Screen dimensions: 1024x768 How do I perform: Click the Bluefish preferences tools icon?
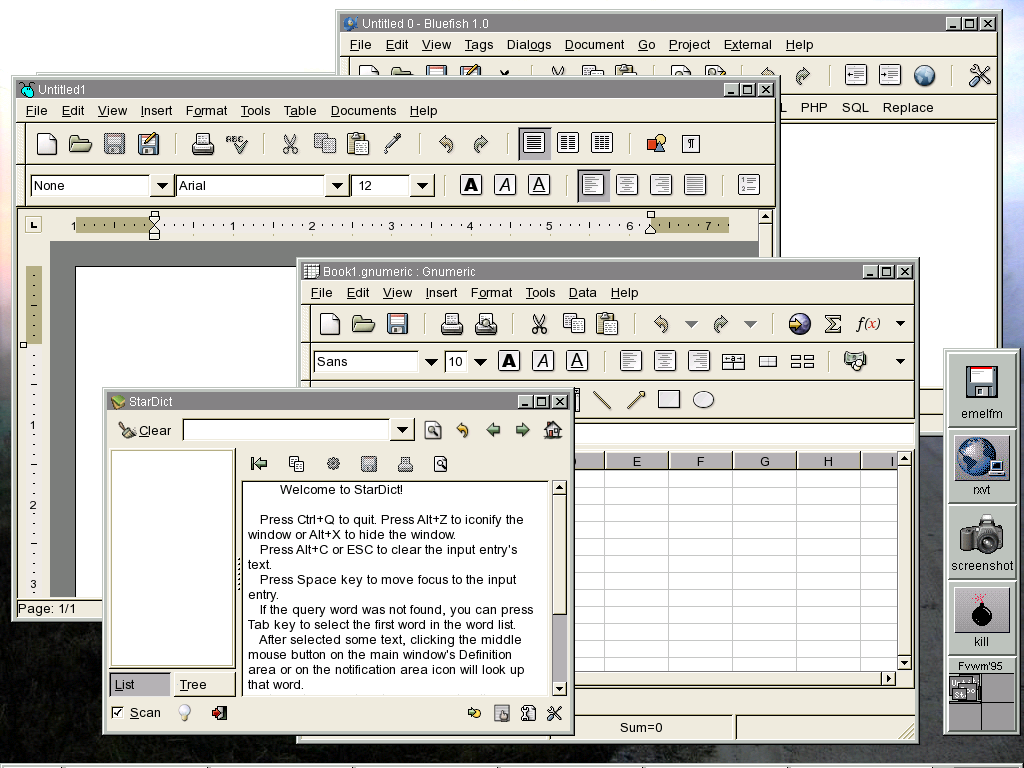click(980, 76)
